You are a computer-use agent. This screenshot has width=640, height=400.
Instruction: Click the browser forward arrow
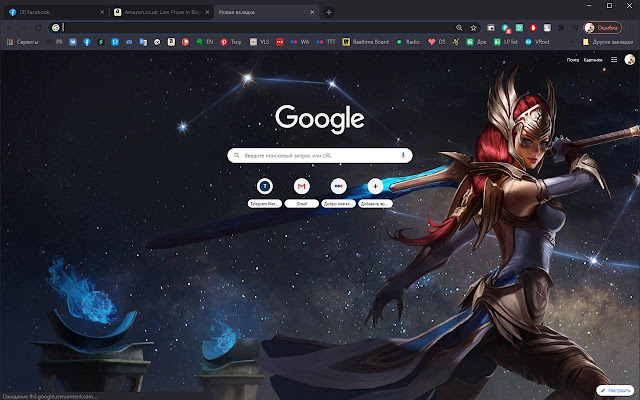click(24, 28)
